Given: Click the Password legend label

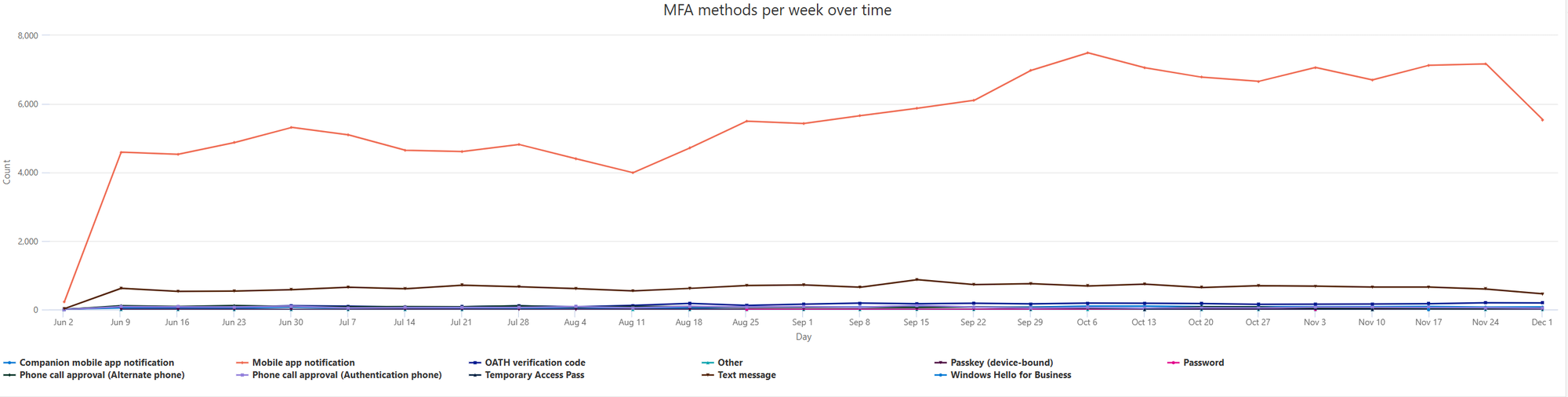Looking at the screenshot, I should (x=1203, y=362).
